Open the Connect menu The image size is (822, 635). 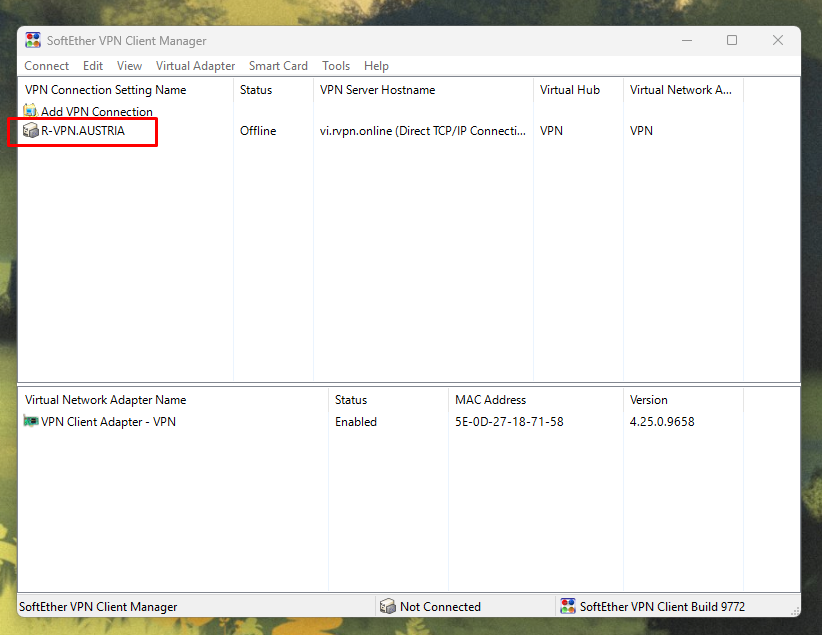pyautogui.click(x=47, y=66)
